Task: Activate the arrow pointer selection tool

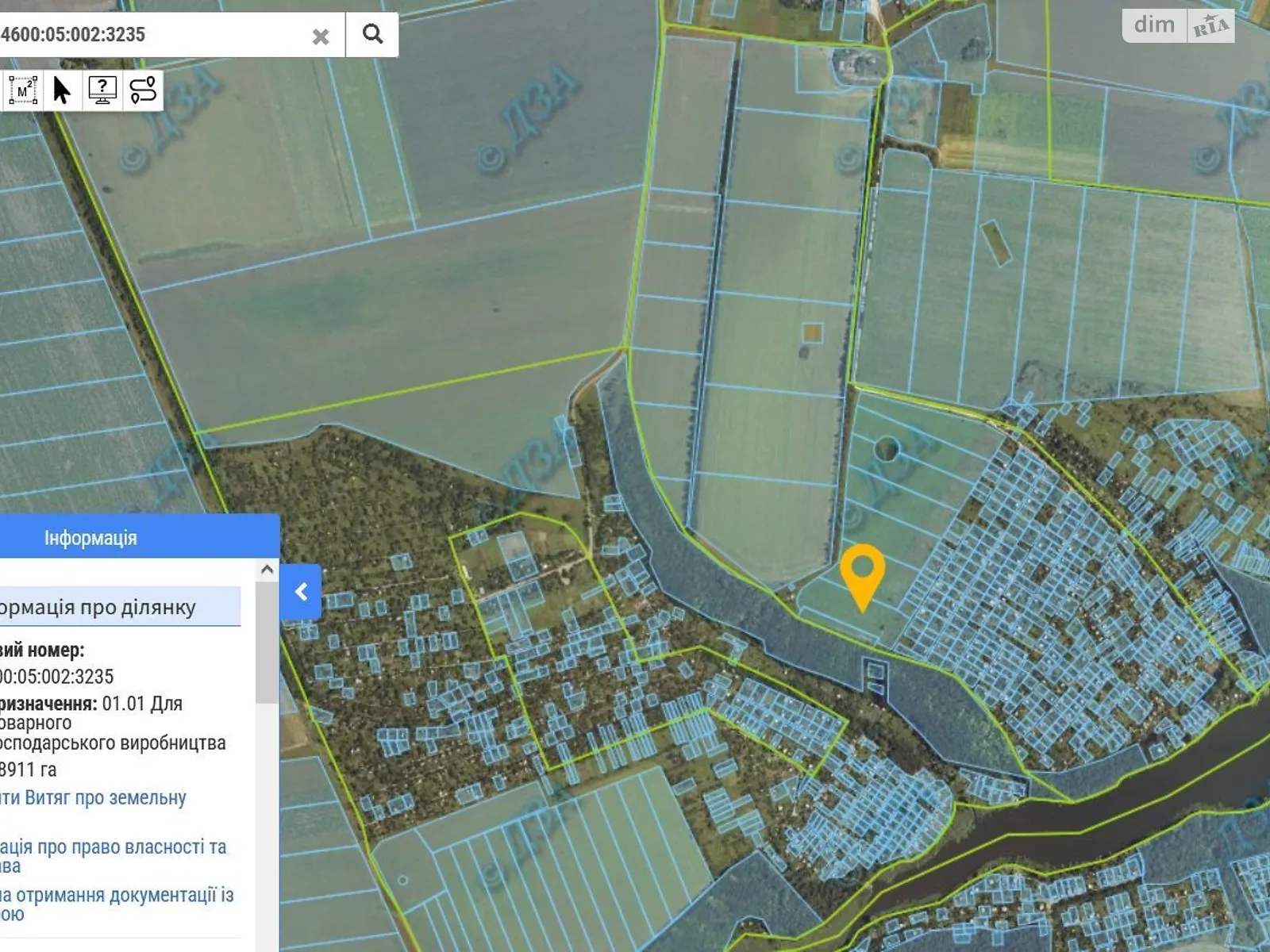Action: tap(62, 90)
